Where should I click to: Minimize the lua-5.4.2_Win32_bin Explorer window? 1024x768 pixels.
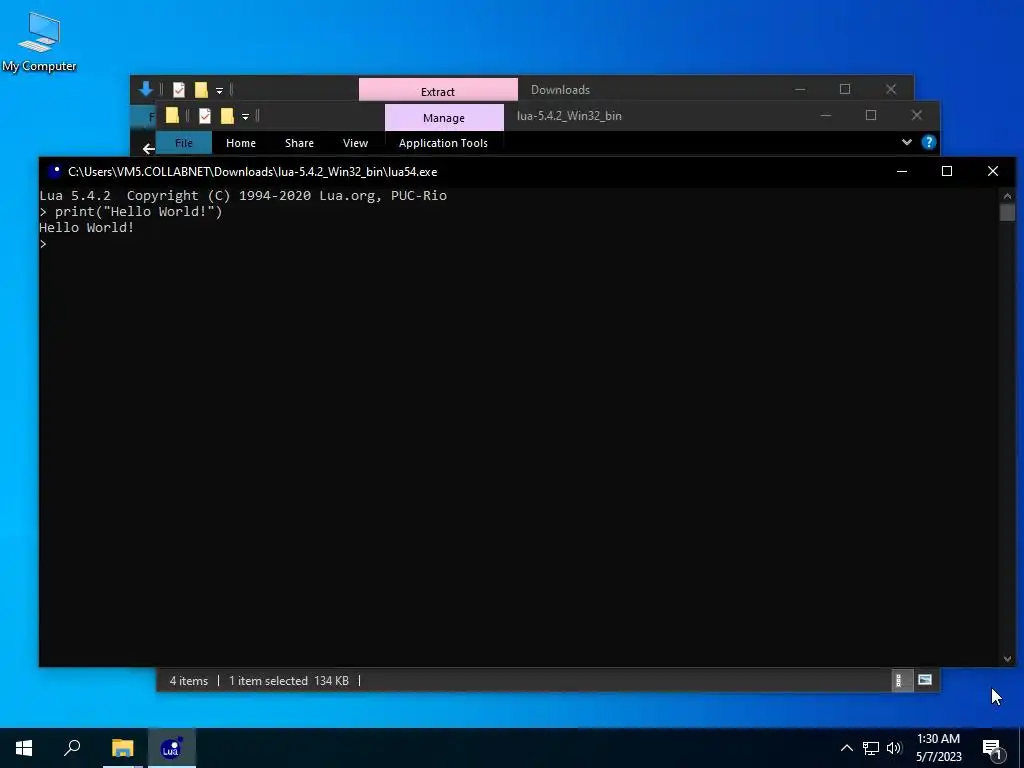tap(826, 116)
